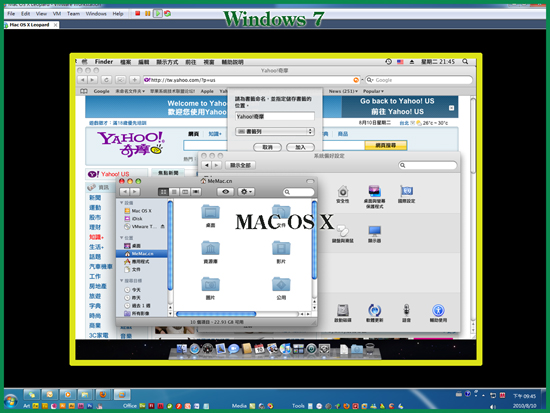Screen dimensions: 550x413
Task: Click the Windows 7 Start orb
Action: pos(11,401)
